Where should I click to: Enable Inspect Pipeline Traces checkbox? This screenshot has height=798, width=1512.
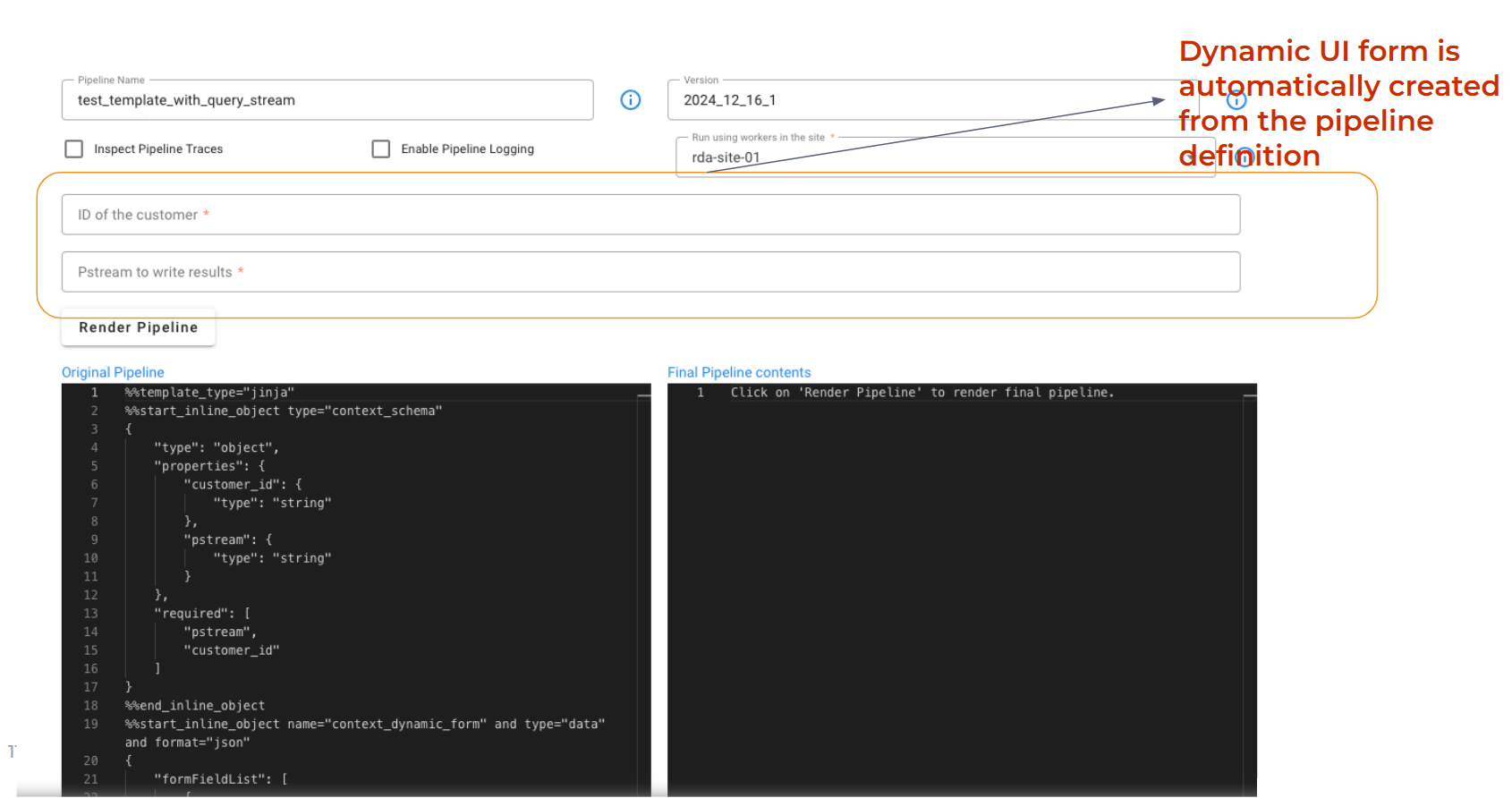(x=74, y=149)
